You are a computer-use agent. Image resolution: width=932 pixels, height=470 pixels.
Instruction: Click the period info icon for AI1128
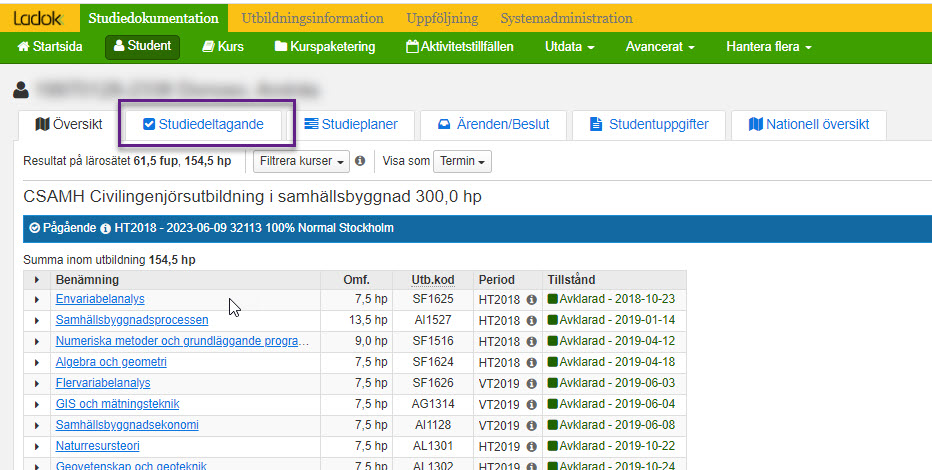pos(532,425)
